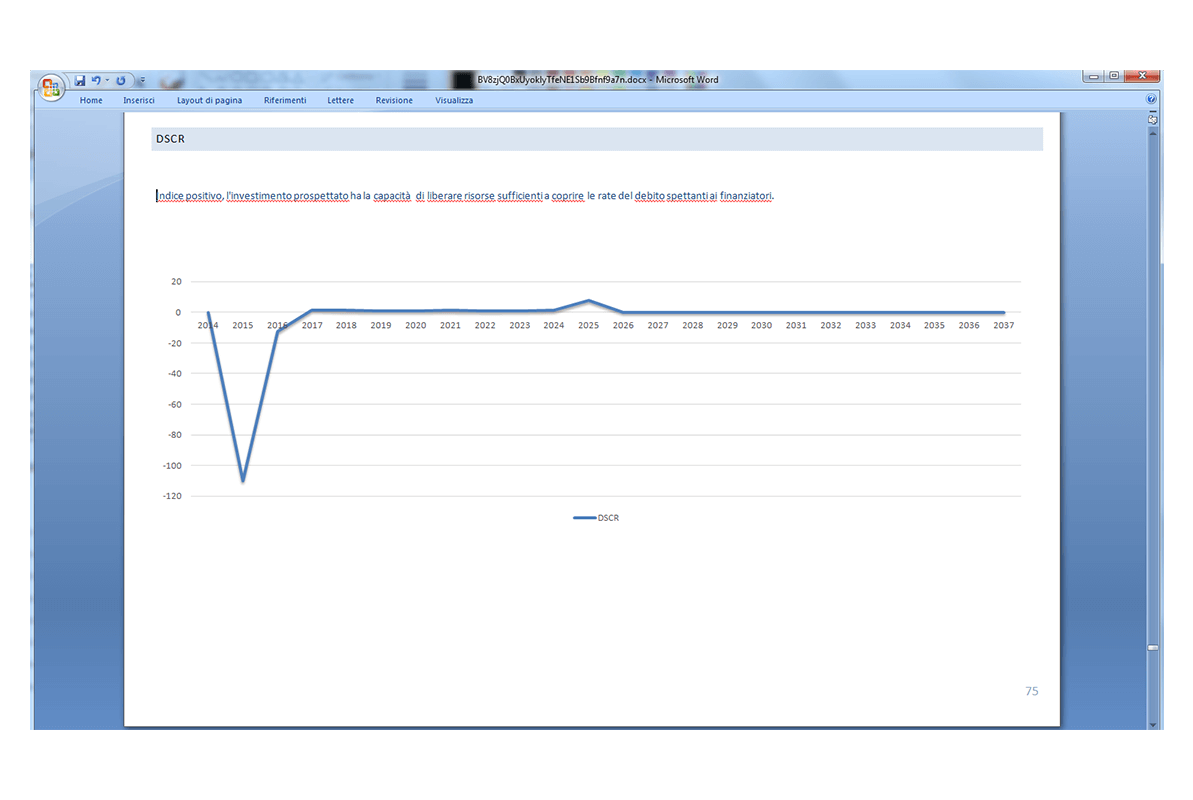Click the word 'Indice' in the paragraph
The image size is (1193, 800).
point(170,196)
